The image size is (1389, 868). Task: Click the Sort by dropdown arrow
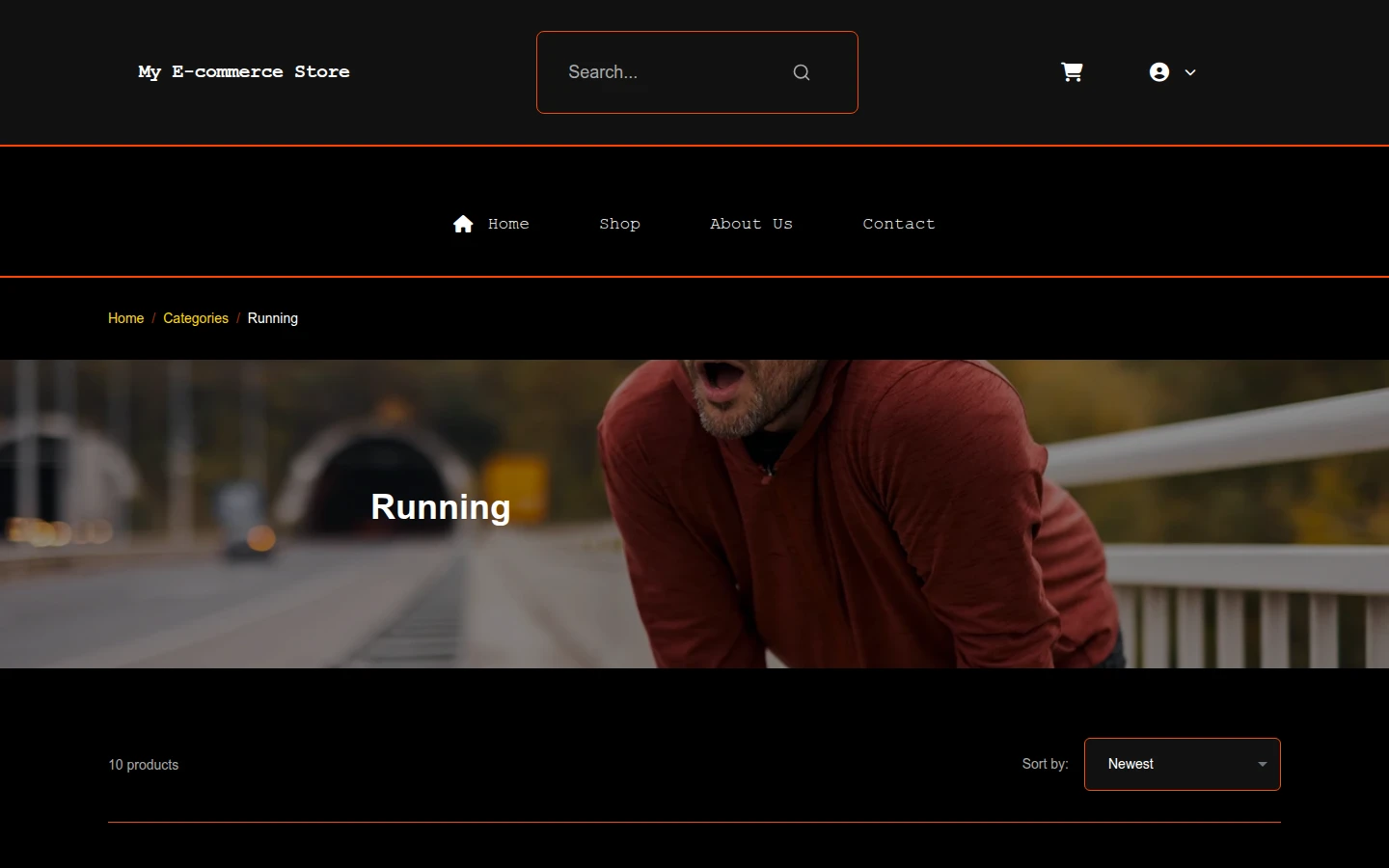pos(1262,765)
